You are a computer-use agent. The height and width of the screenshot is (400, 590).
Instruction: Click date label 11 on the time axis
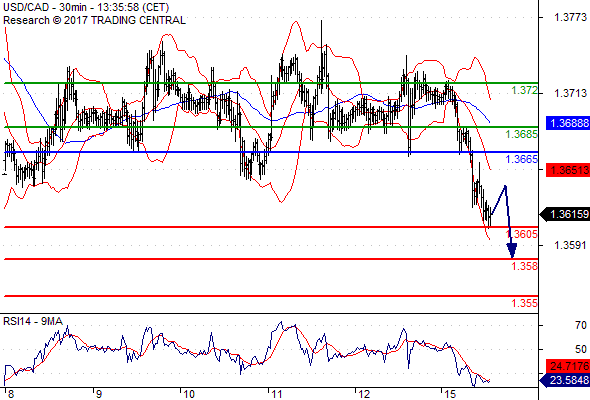pyautogui.click(x=277, y=394)
